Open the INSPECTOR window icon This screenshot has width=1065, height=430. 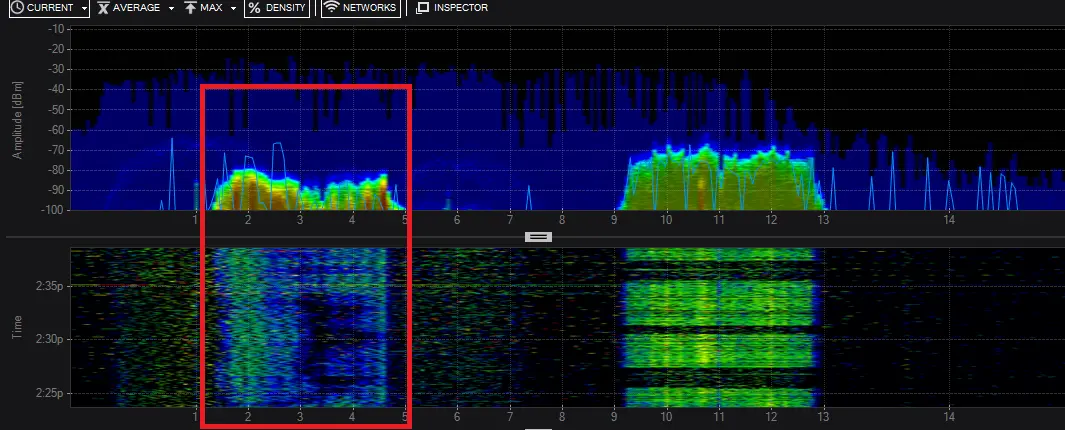tap(422, 8)
